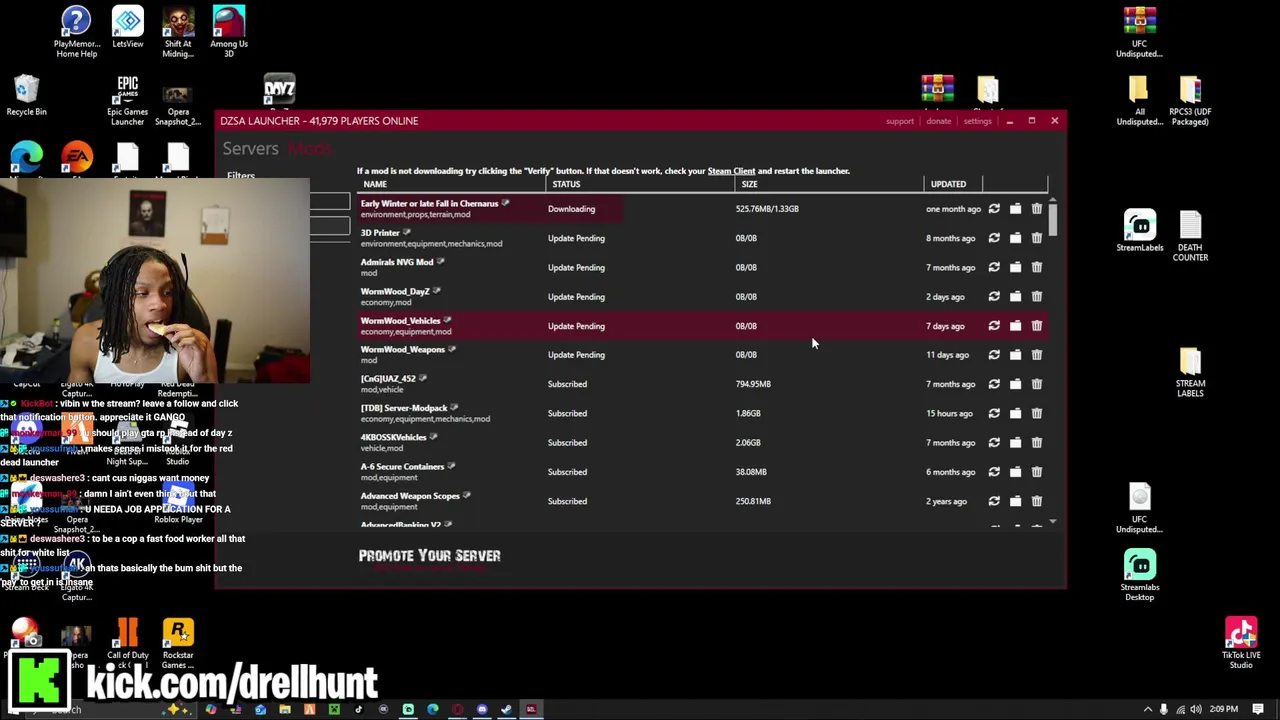Sort mods by the NAME column
Image resolution: width=1280 pixels, height=720 pixels.
375,184
